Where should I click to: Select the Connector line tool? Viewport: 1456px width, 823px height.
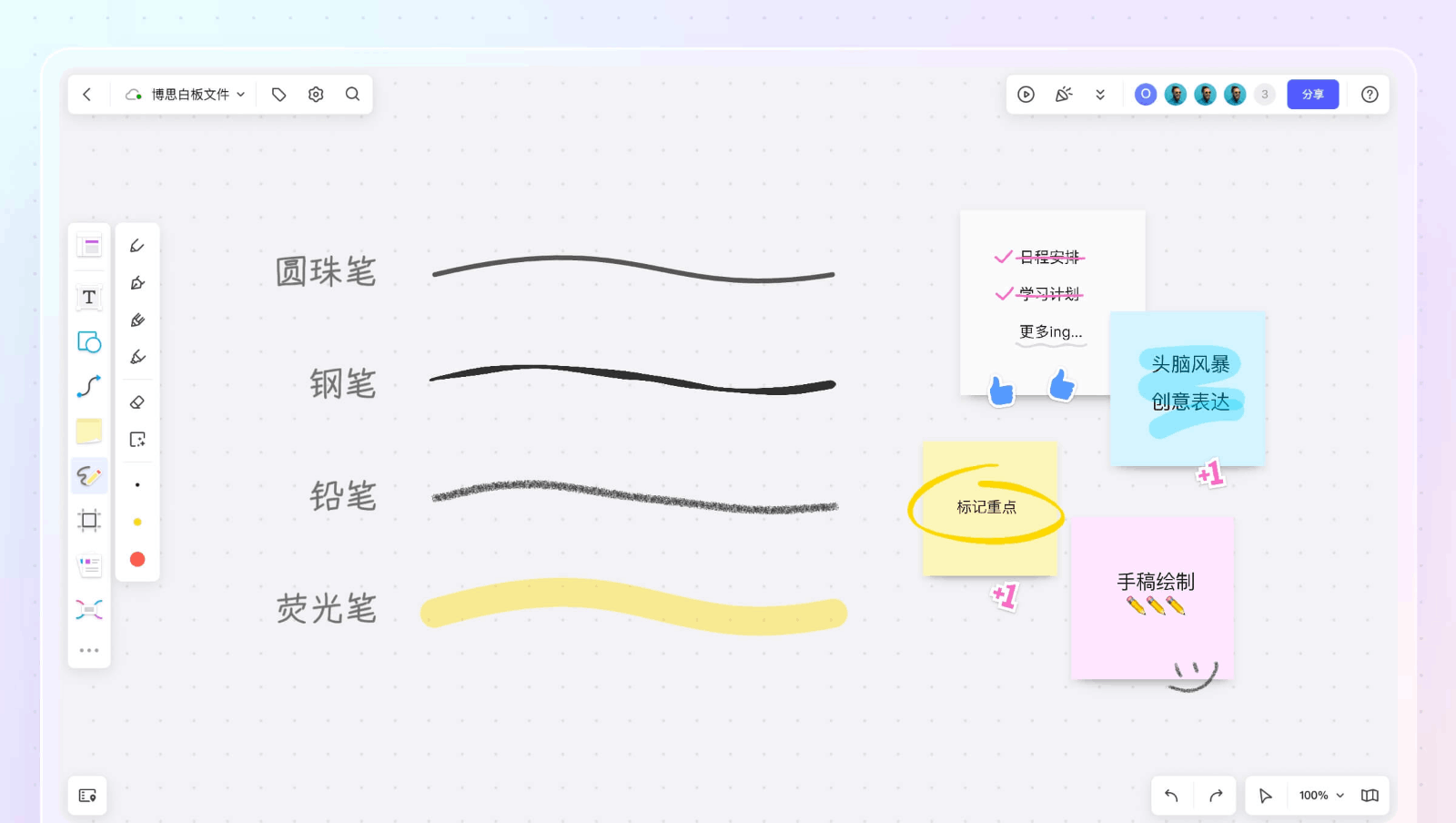pyautogui.click(x=88, y=386)
